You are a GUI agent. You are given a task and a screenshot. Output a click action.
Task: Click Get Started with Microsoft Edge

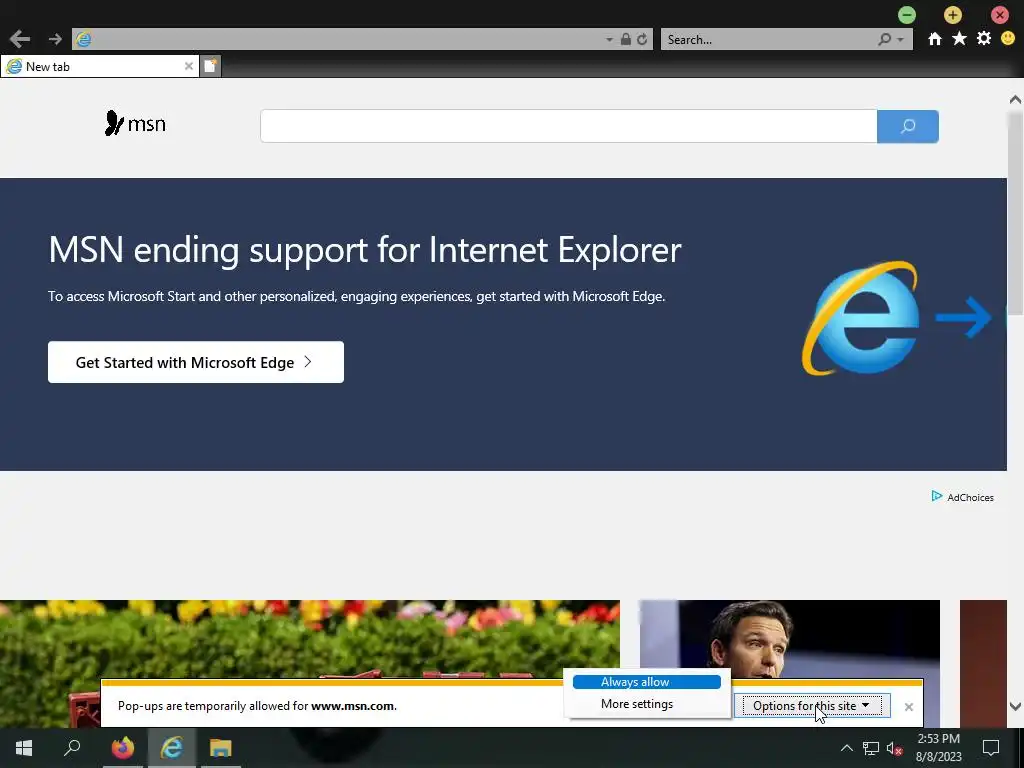click(x=195, y=362)
